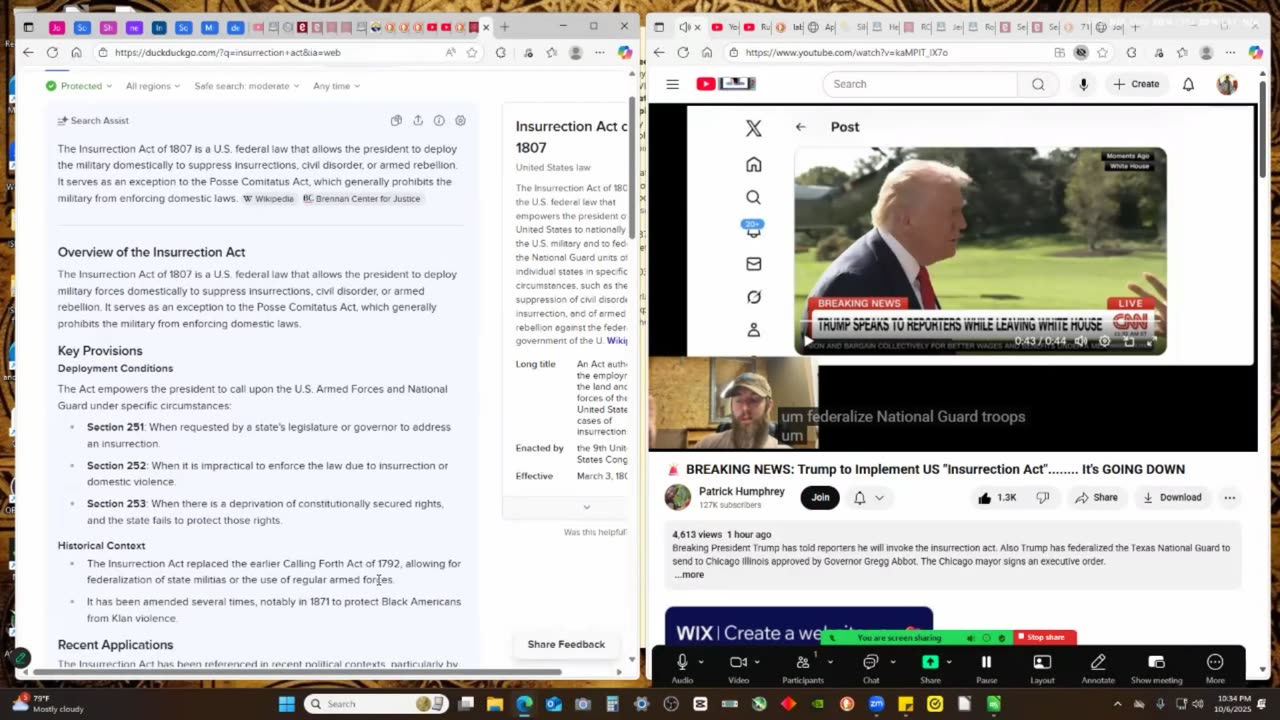Screen dimensions: 1280x720
Task: Click the YouTube search magnifier button
Action: [x=1038, y=84]
